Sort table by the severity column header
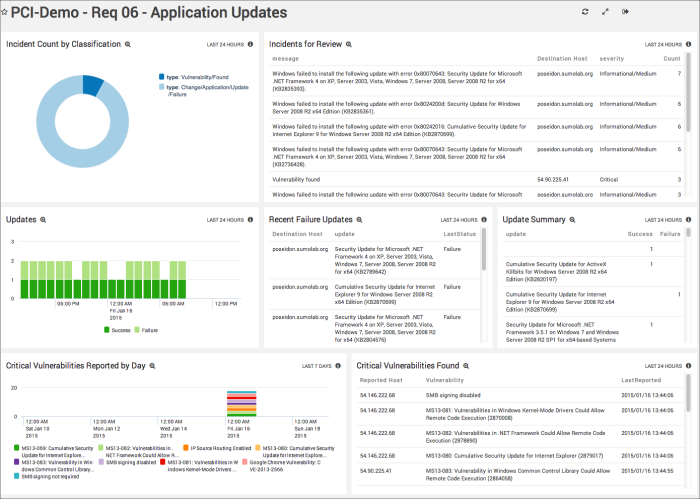 [611, 59]
